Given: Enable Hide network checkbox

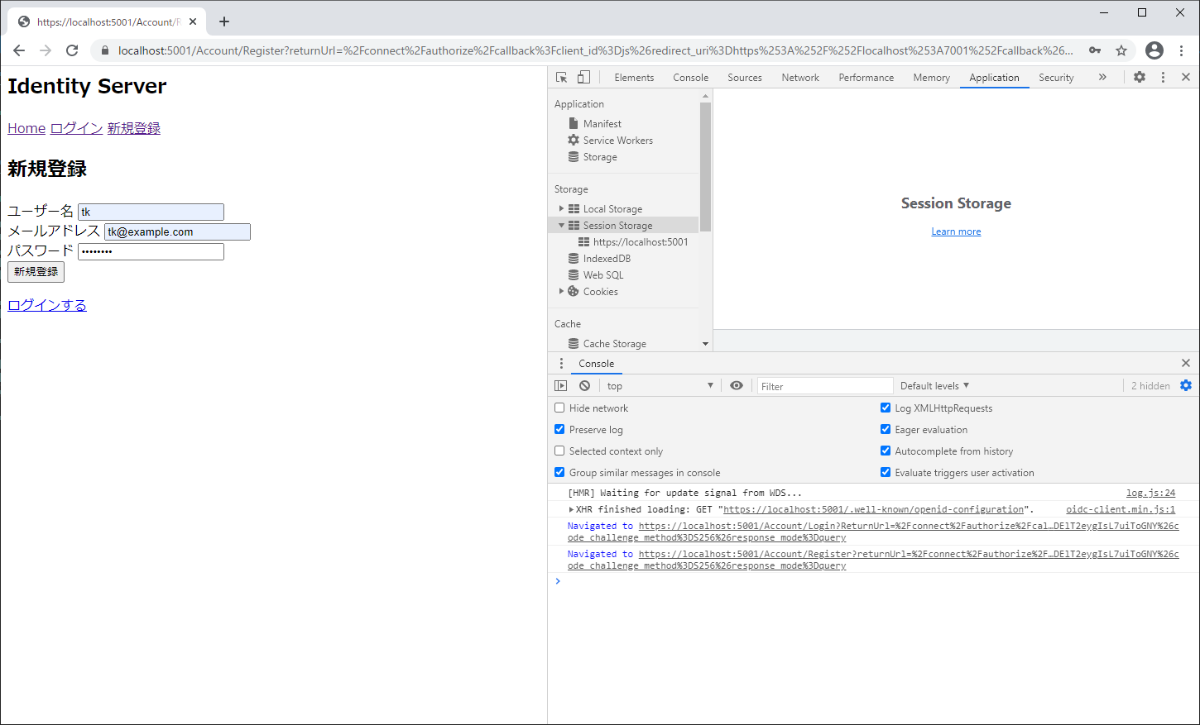Looking at the screenshot, I should [559, 408].
